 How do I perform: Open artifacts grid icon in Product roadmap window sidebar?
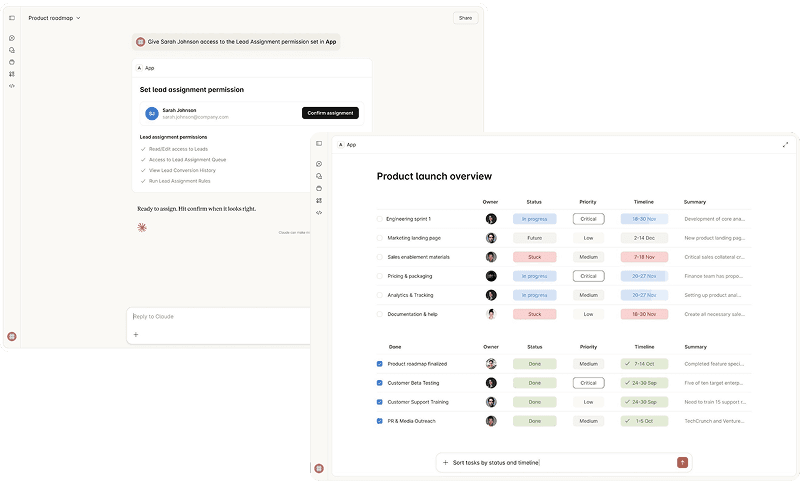coord(12,74)
